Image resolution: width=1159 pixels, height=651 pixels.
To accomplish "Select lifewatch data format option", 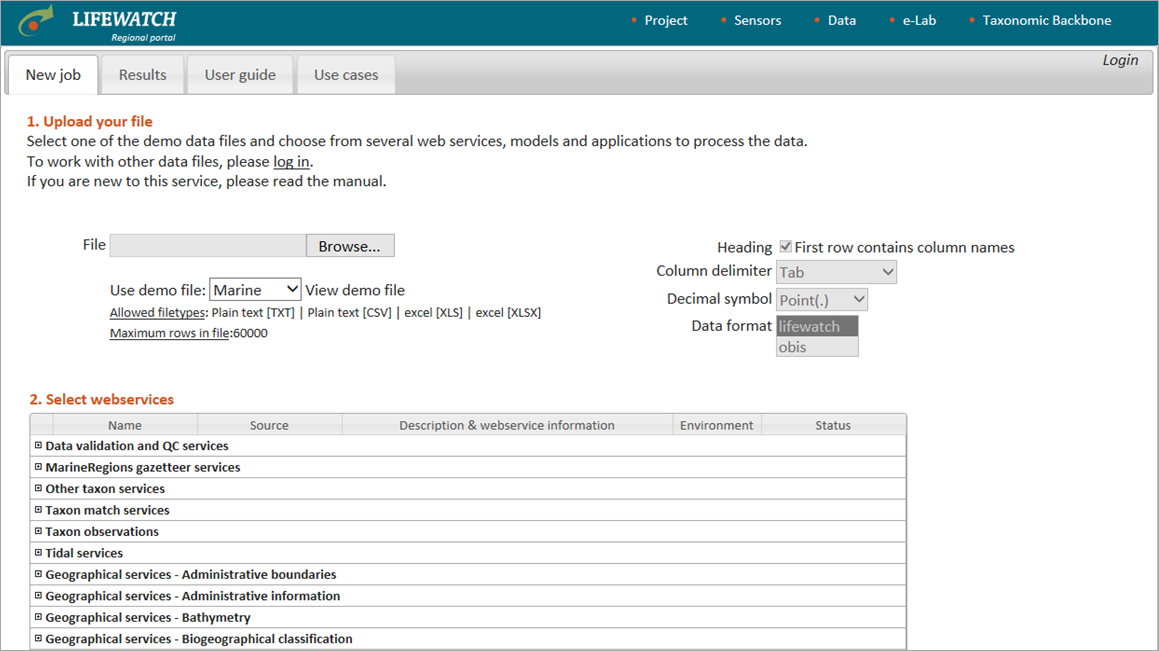I will (816, 326).
